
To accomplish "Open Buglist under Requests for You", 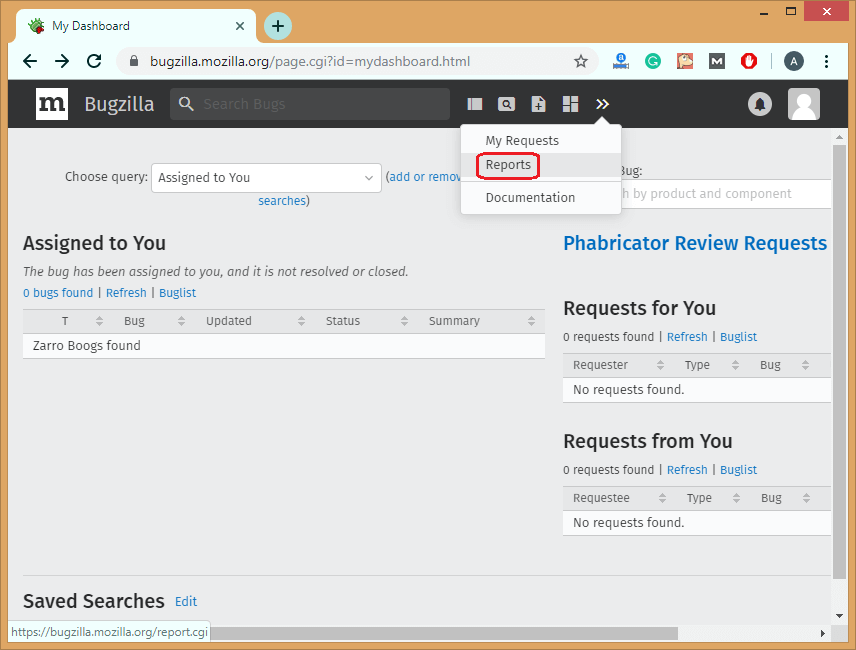I will tap(738, 337).
